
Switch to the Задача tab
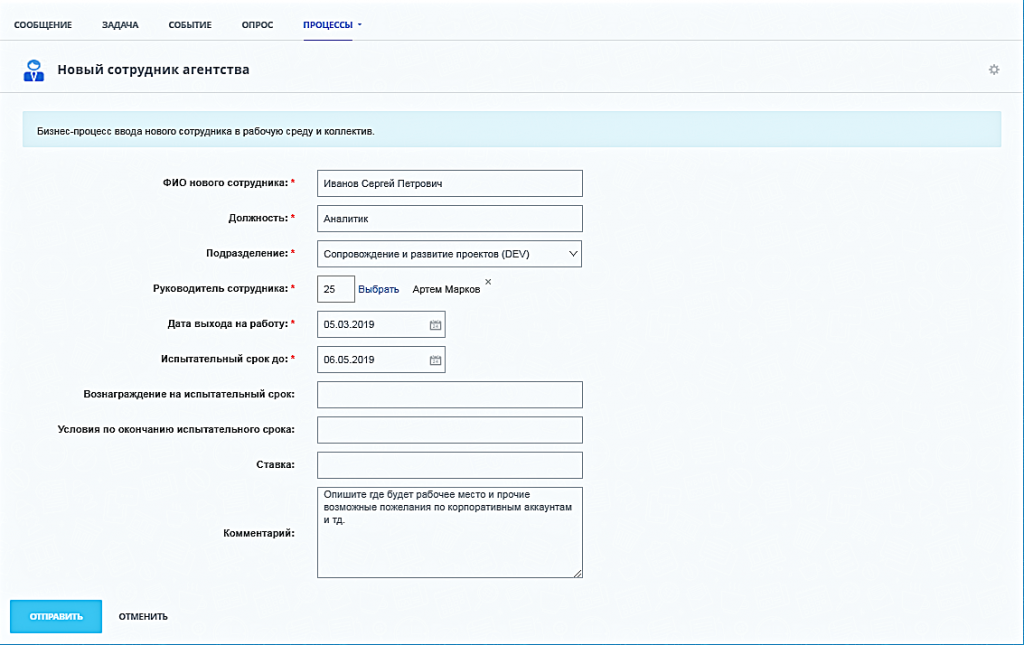point(120,25)
